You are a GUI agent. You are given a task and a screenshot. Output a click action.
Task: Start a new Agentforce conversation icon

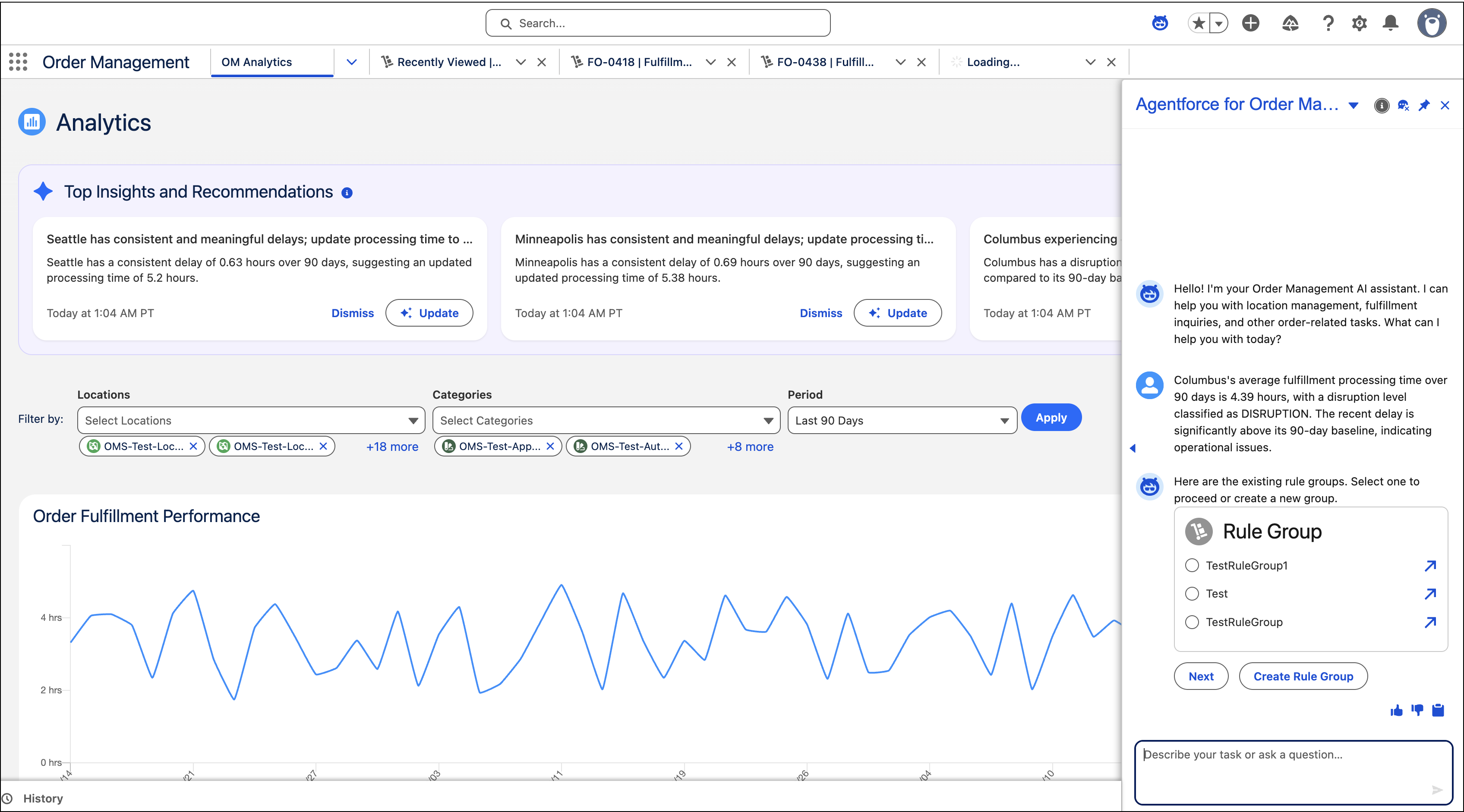[1403, 105]
